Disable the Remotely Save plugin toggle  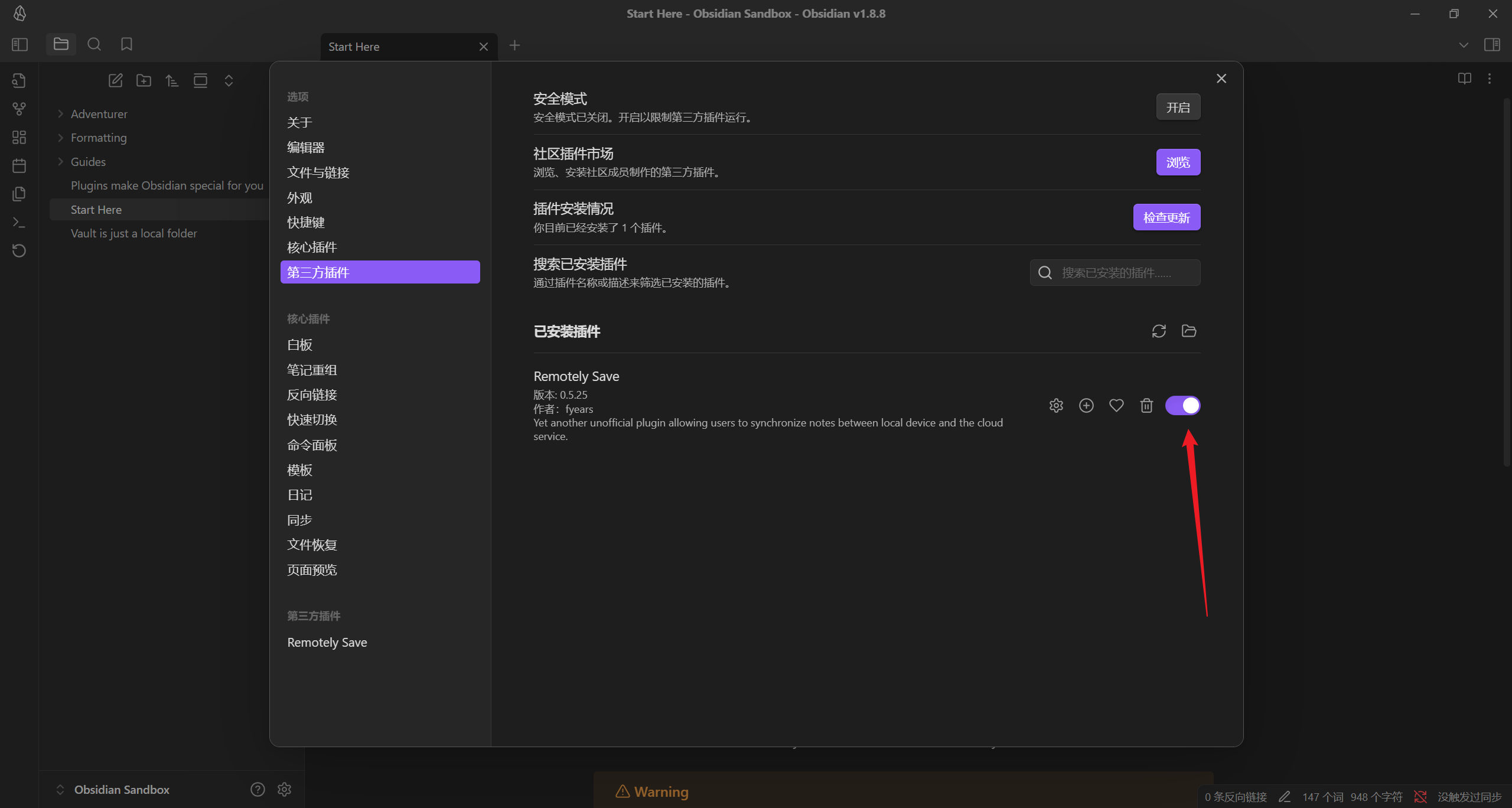pyautogui.click(x=1182, y=405)
